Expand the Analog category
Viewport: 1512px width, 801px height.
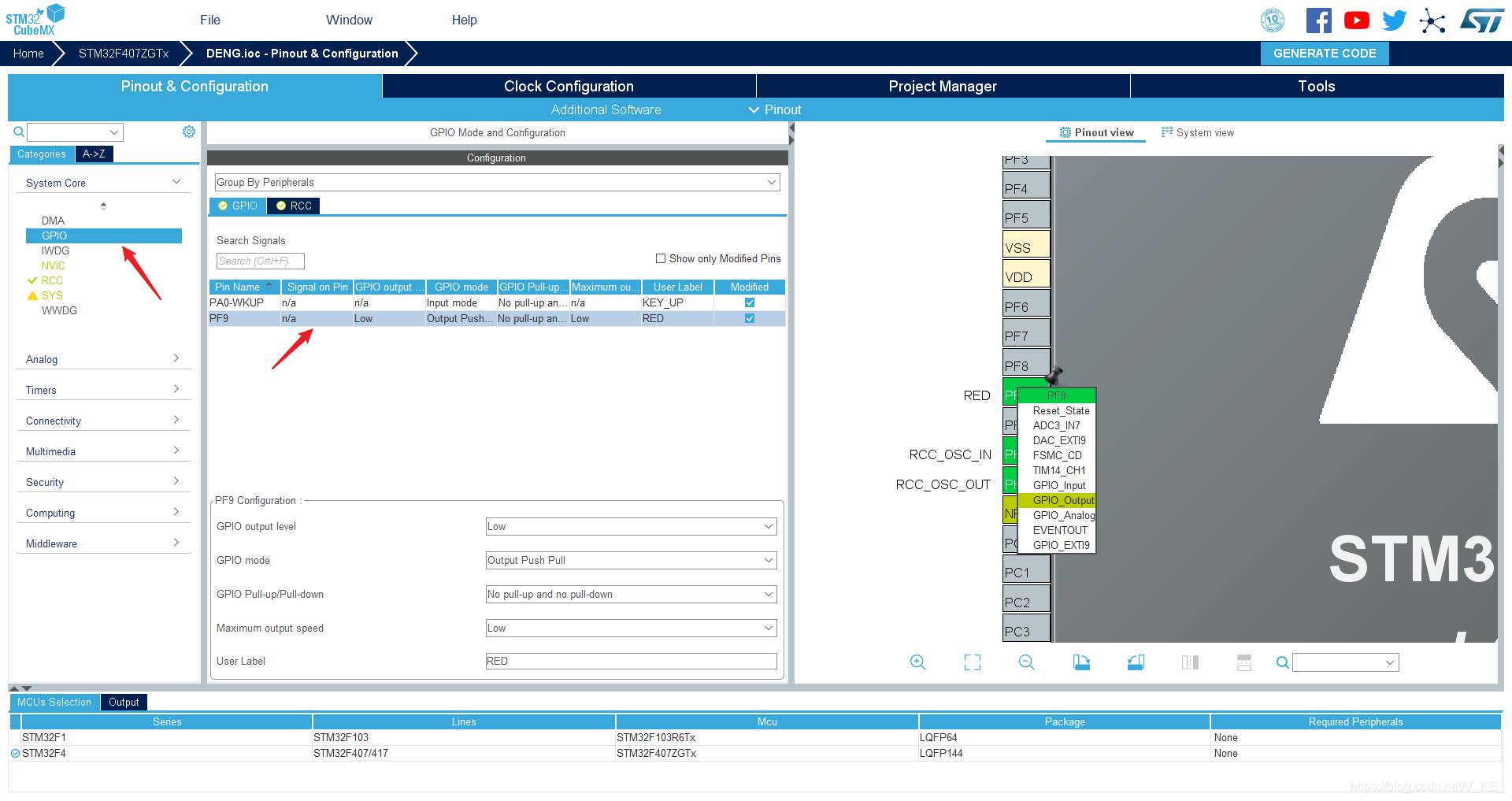click(x=103, y=359)
